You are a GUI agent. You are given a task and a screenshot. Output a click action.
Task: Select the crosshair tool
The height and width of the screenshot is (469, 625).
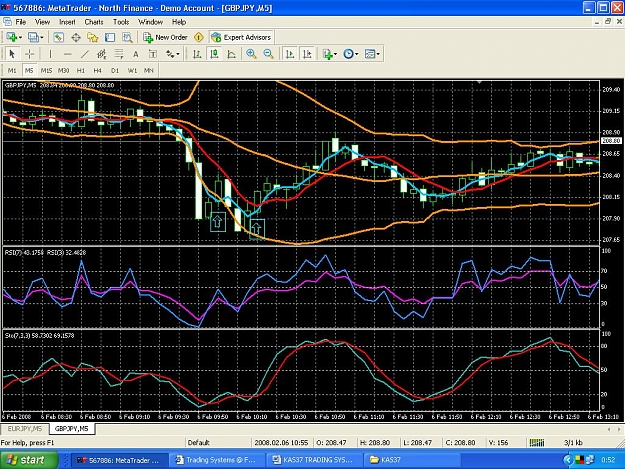click(29, 54)
